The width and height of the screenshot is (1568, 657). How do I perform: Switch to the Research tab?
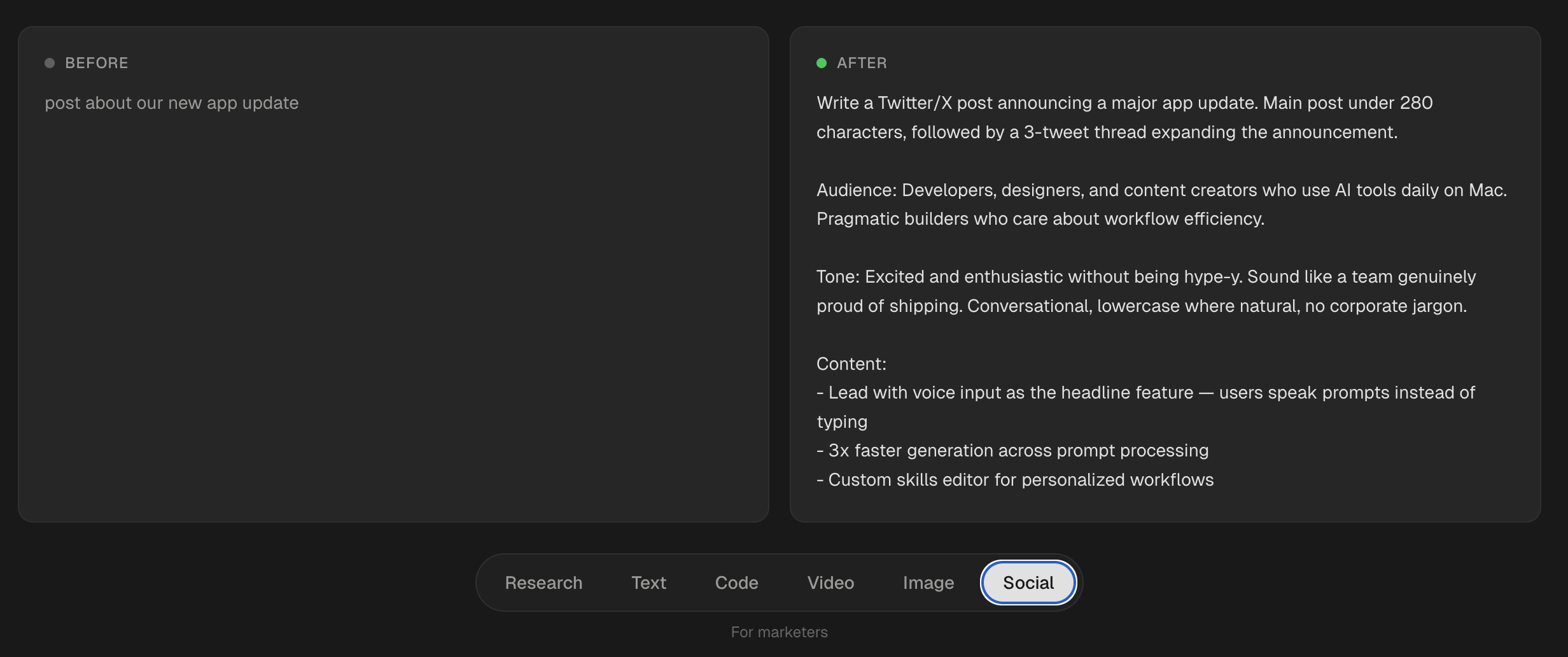click(543, 583)
